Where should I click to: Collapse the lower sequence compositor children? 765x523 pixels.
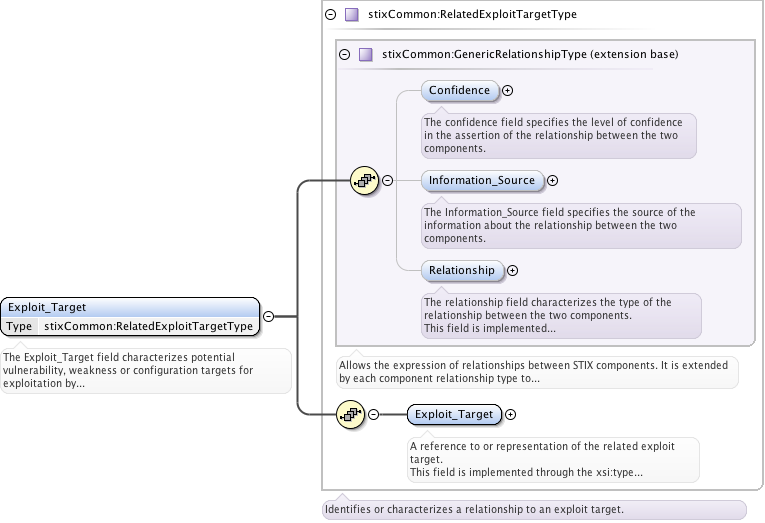(x=373, y=414)
